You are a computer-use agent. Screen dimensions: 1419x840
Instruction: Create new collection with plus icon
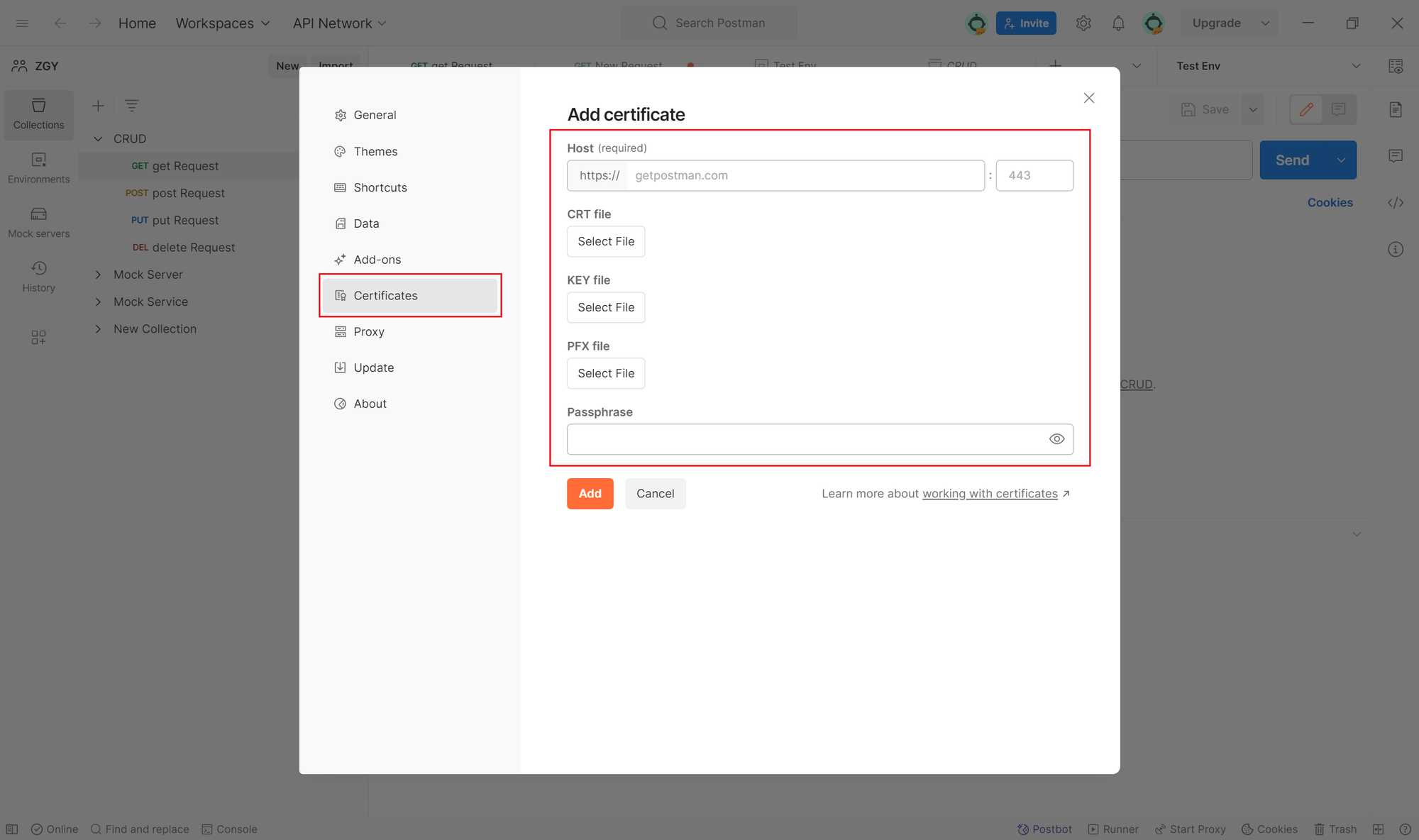coord(98,106)
